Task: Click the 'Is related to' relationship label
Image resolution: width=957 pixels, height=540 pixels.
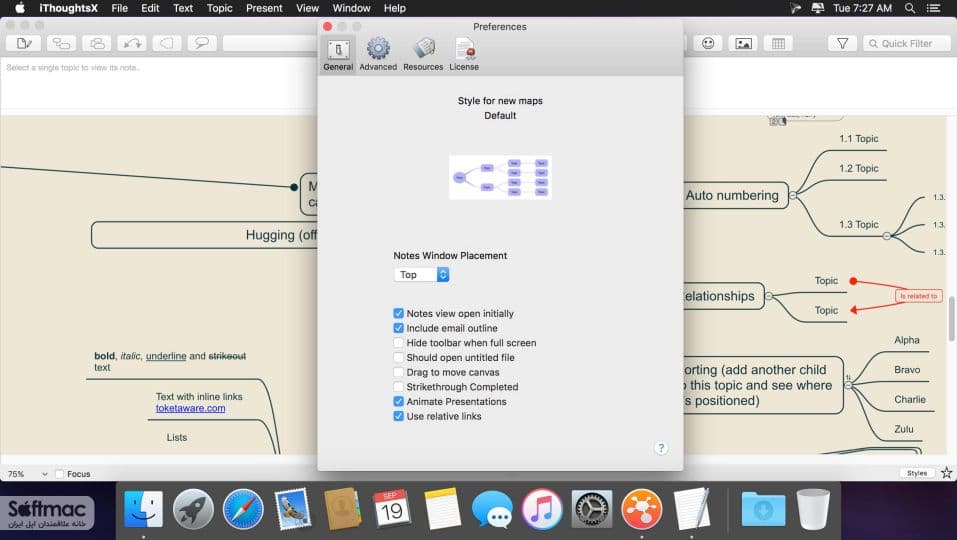Action: pyautogui.click(x=919, y=296)
